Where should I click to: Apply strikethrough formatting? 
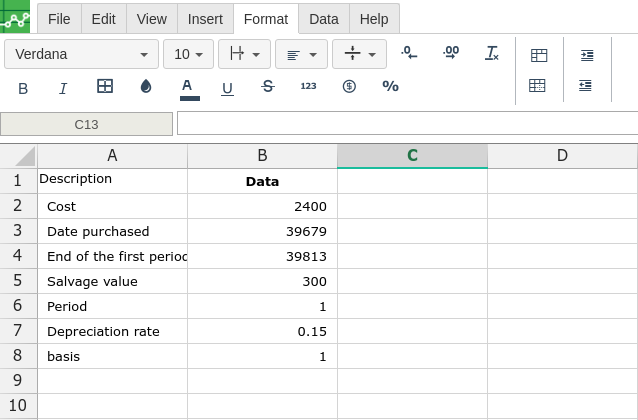[267, 87]
